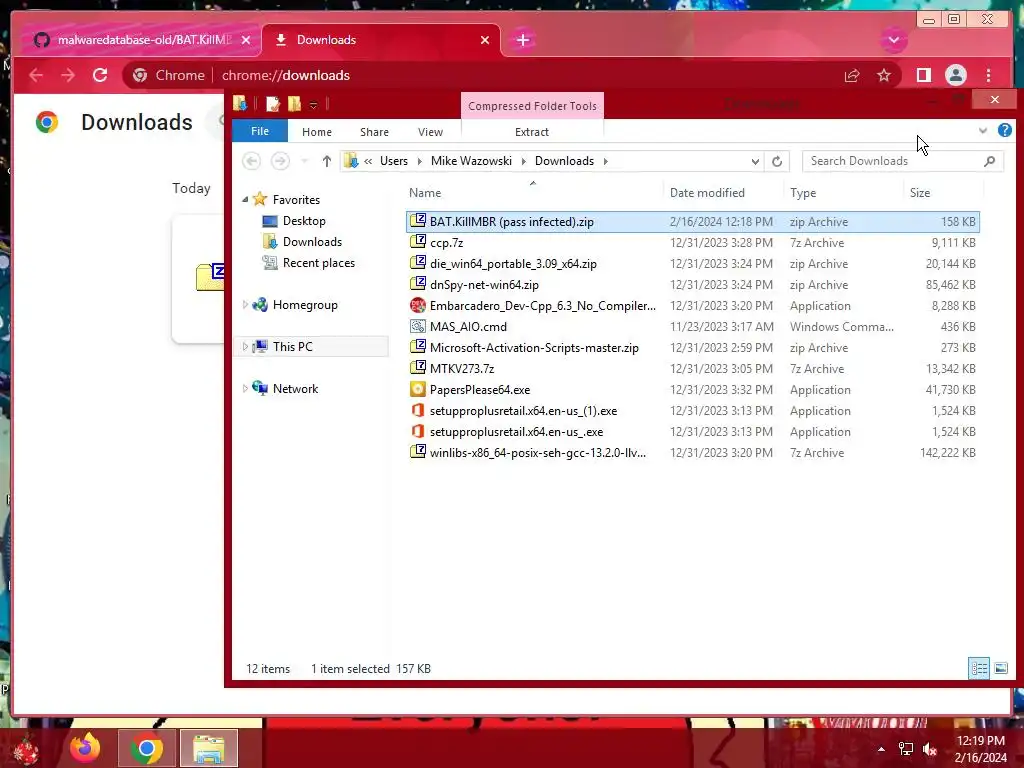Image resolution: width=1024 pixels, height=768 pixels.
Task: Refresh the Downloads folder view
Action: coord(776,161)
